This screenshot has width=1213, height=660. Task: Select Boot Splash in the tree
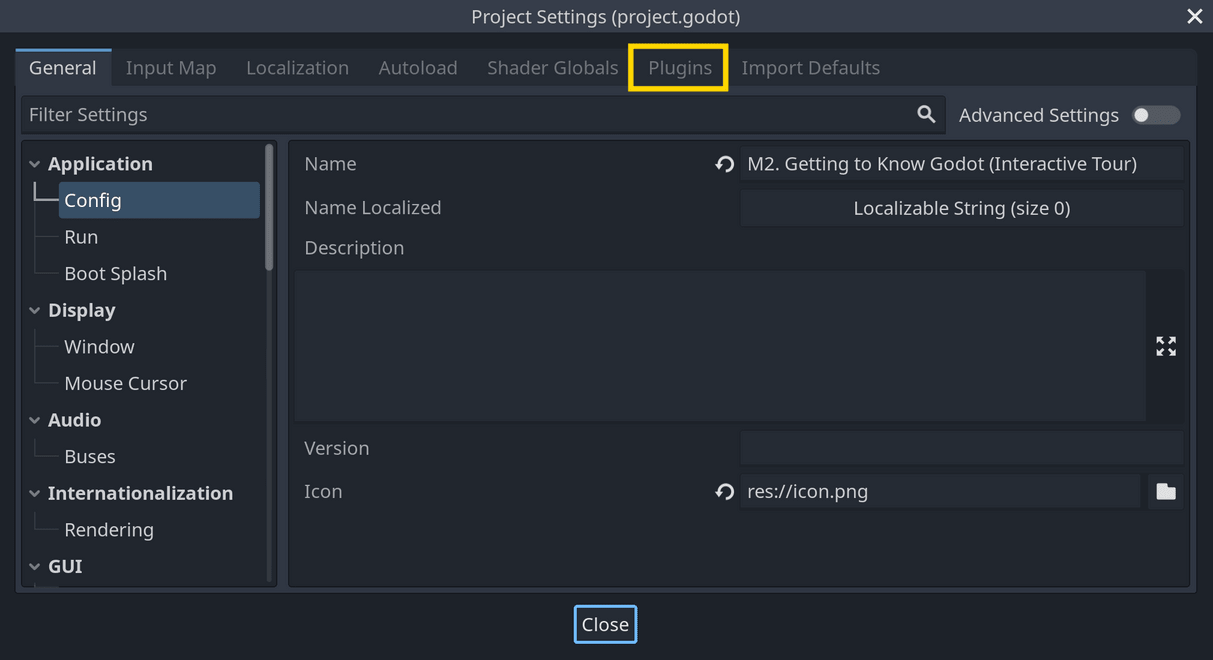(115, 274)
